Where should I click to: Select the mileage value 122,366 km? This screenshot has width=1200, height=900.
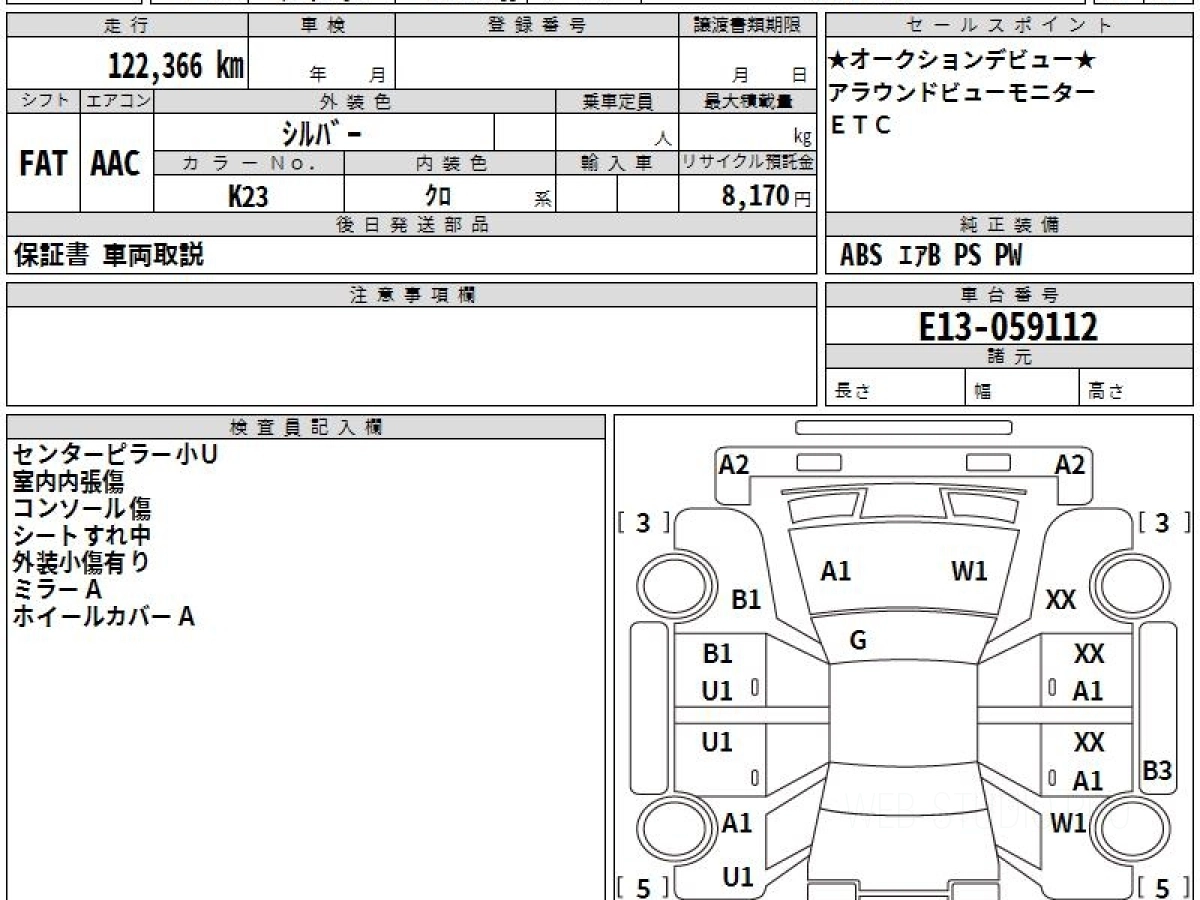[x=176, y=66]
